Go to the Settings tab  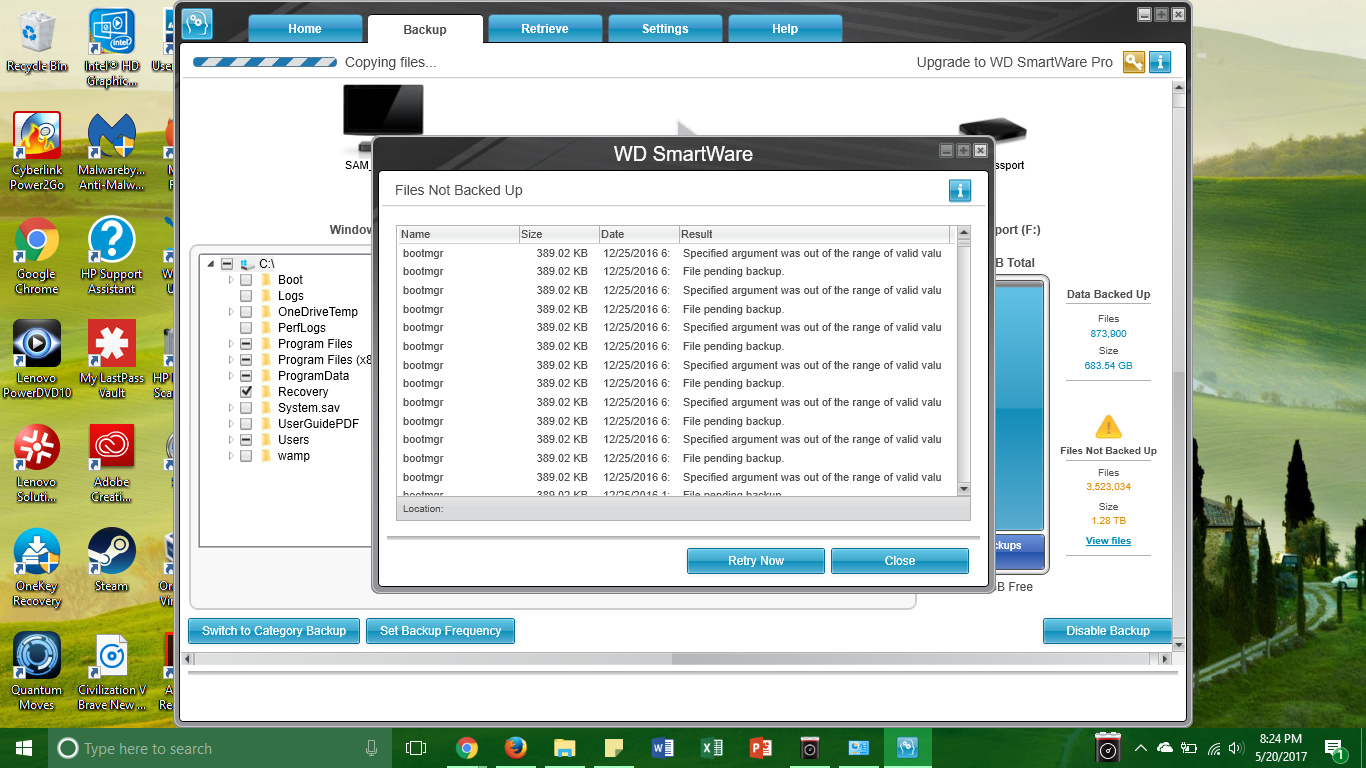665,29
